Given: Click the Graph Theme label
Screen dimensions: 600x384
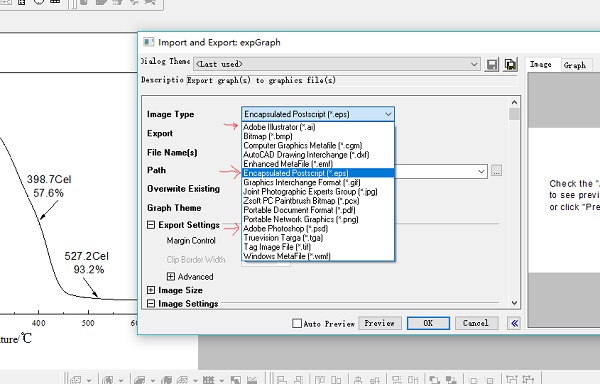Looking at the screenshot, I should 174,208.
